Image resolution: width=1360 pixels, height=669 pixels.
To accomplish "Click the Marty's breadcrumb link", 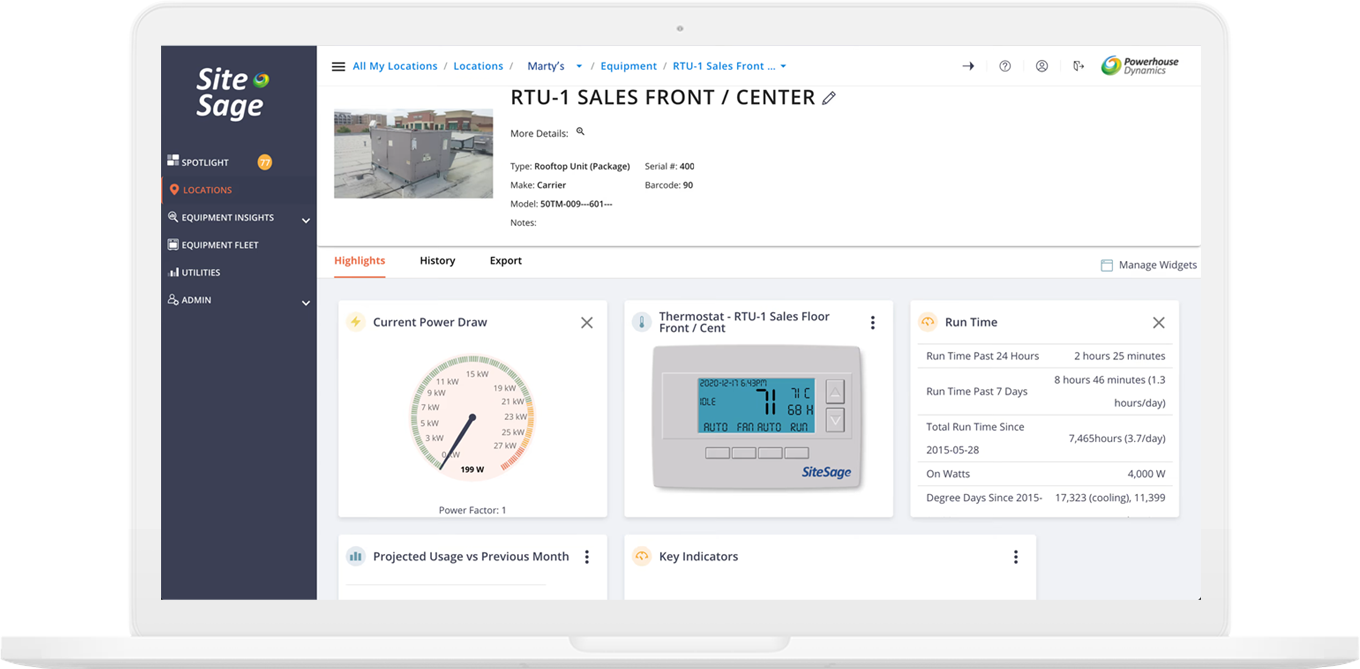I will [x=546, y=66].
